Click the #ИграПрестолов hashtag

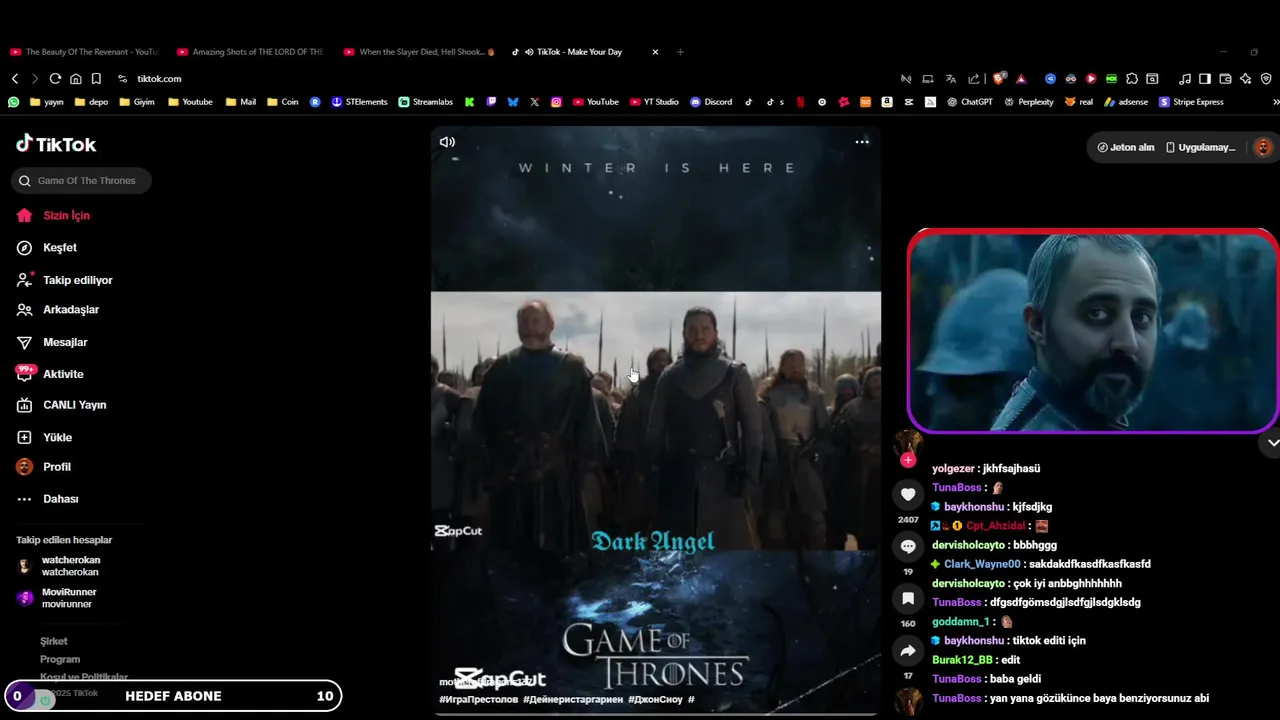click(479, 699)
